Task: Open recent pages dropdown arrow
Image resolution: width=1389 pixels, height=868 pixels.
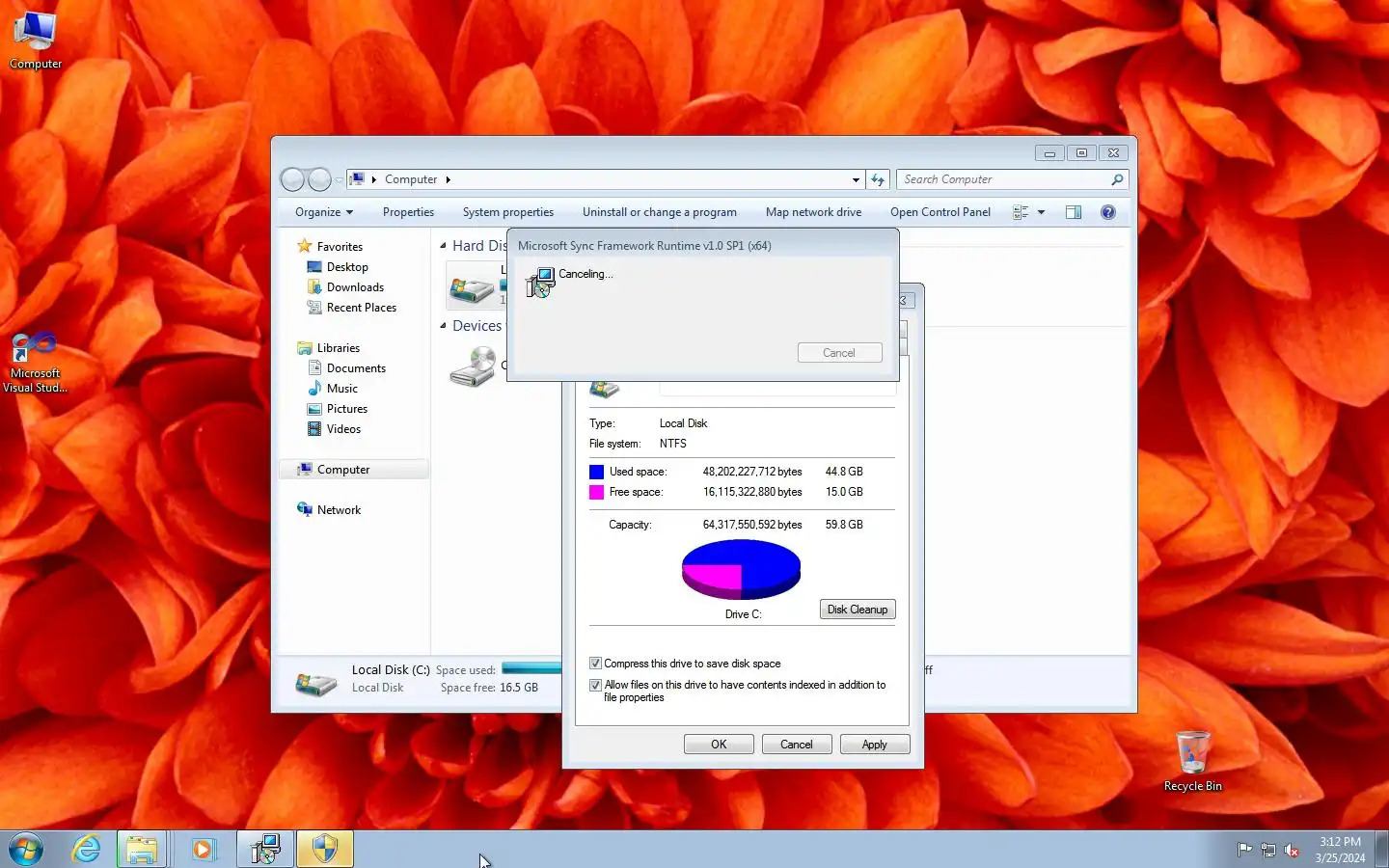Action: [x=340, y=180]
